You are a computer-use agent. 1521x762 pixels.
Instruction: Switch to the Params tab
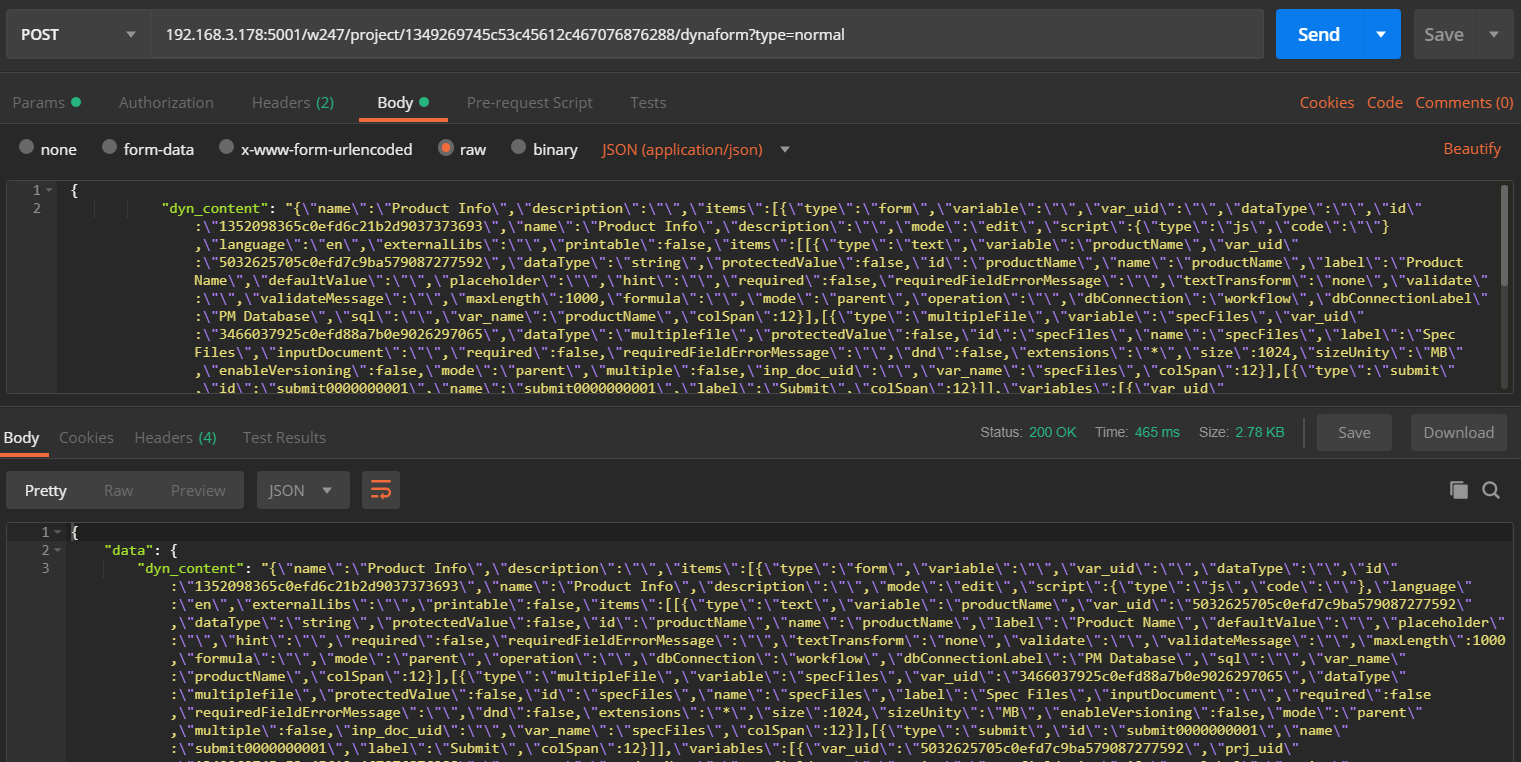pos(46,102)
